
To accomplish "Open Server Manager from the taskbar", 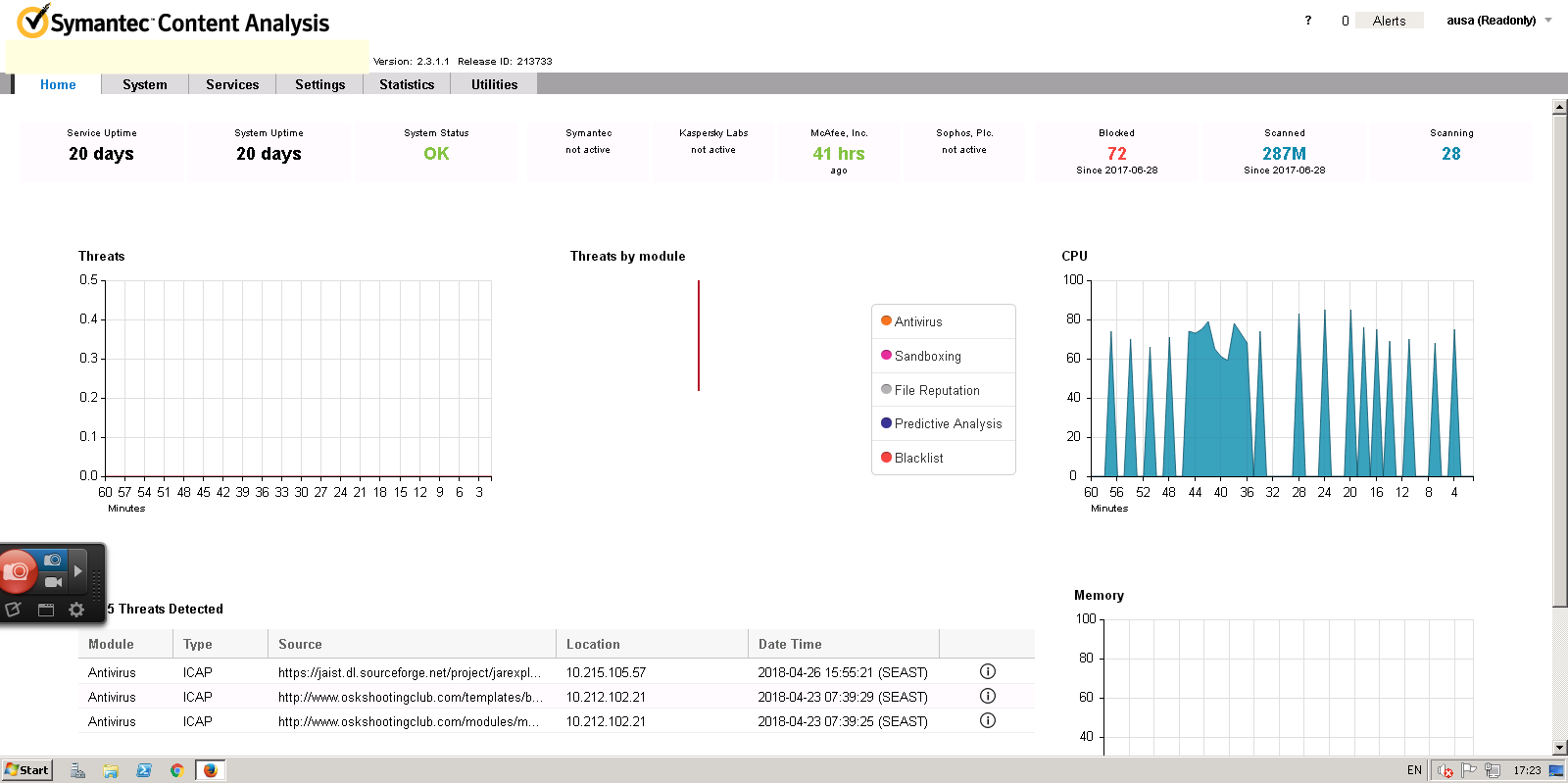I will (77, 770).
